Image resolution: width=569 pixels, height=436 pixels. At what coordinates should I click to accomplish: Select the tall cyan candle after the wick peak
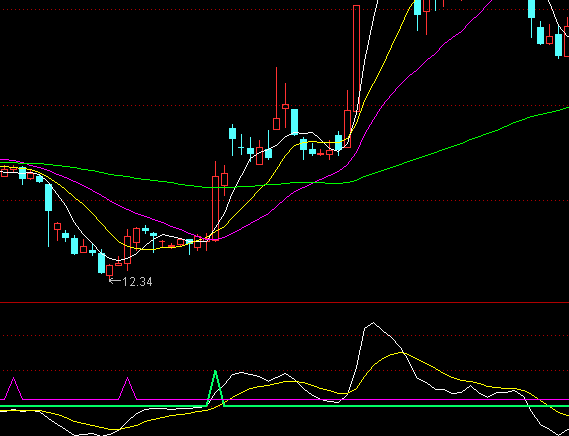click(x=294, y=122)
